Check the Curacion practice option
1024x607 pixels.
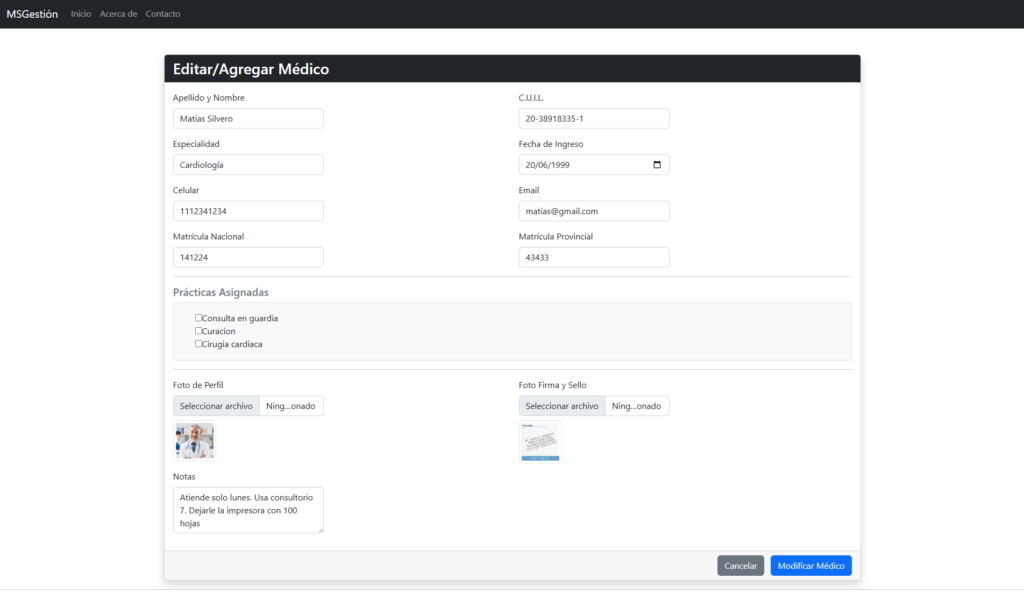coord(198,331)
